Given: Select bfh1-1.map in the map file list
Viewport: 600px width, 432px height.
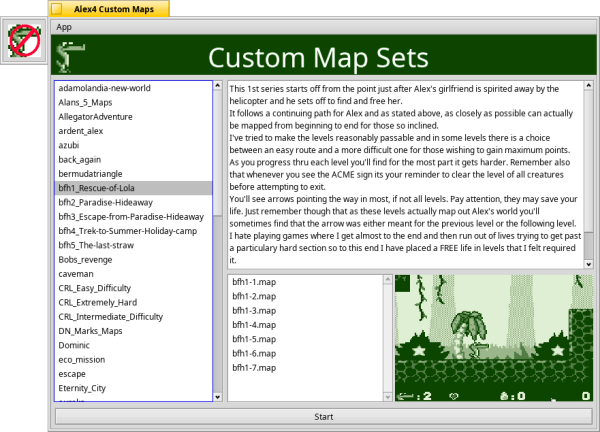Looking at the screenshot, I should [x=254, y=283].
